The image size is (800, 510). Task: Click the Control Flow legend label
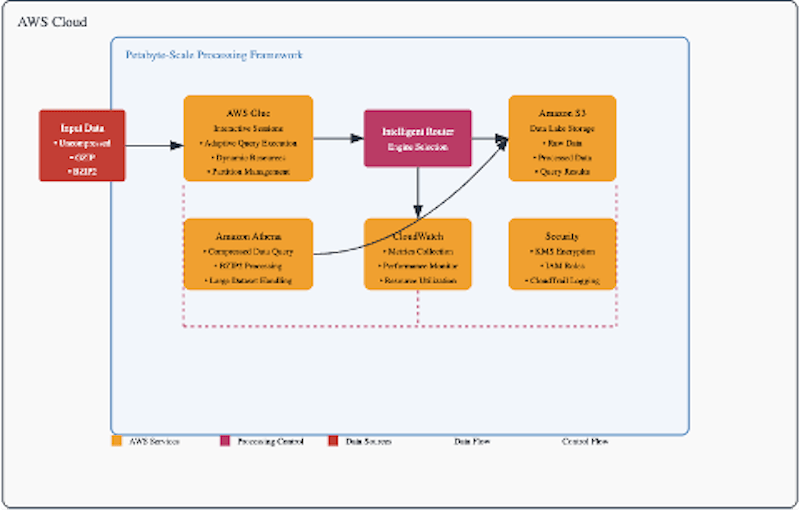(584, 441)
